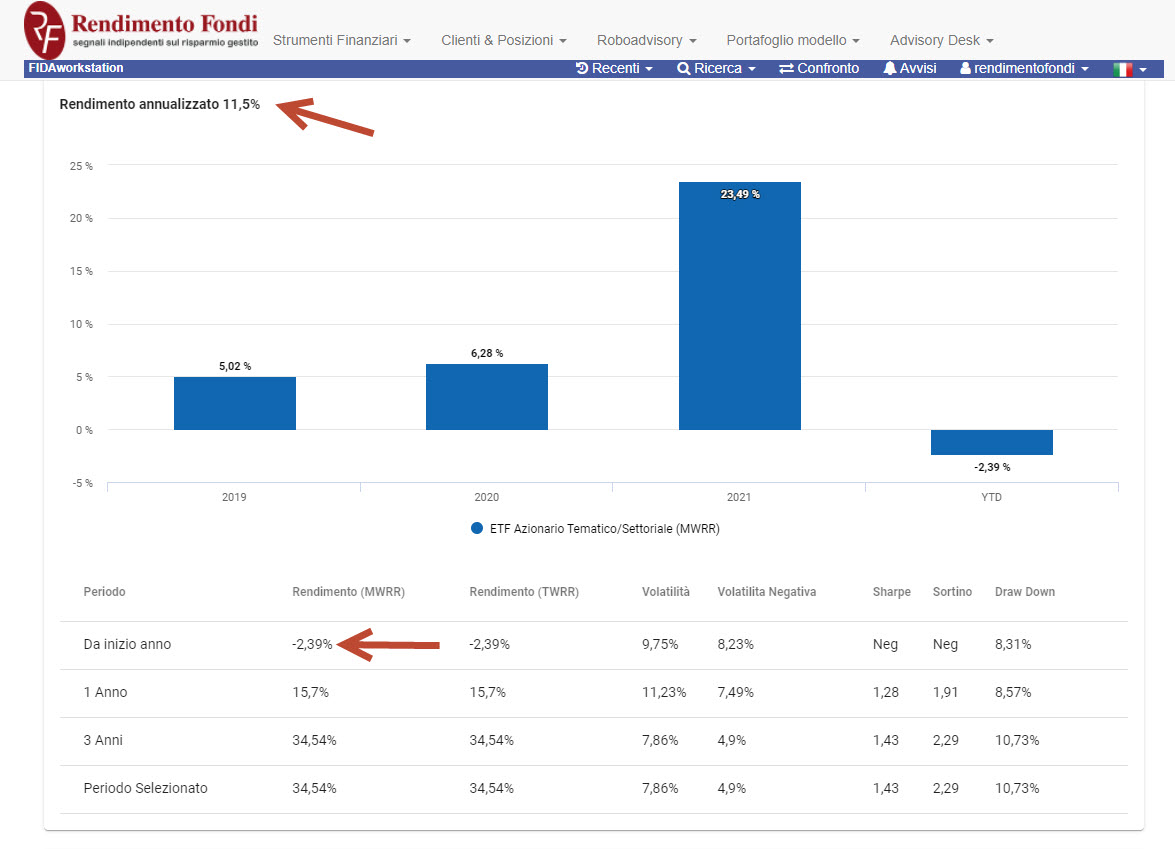1175x849 pixels.
Task: Open the Advisory Desk menu
Action: click(x=941, y=40)
